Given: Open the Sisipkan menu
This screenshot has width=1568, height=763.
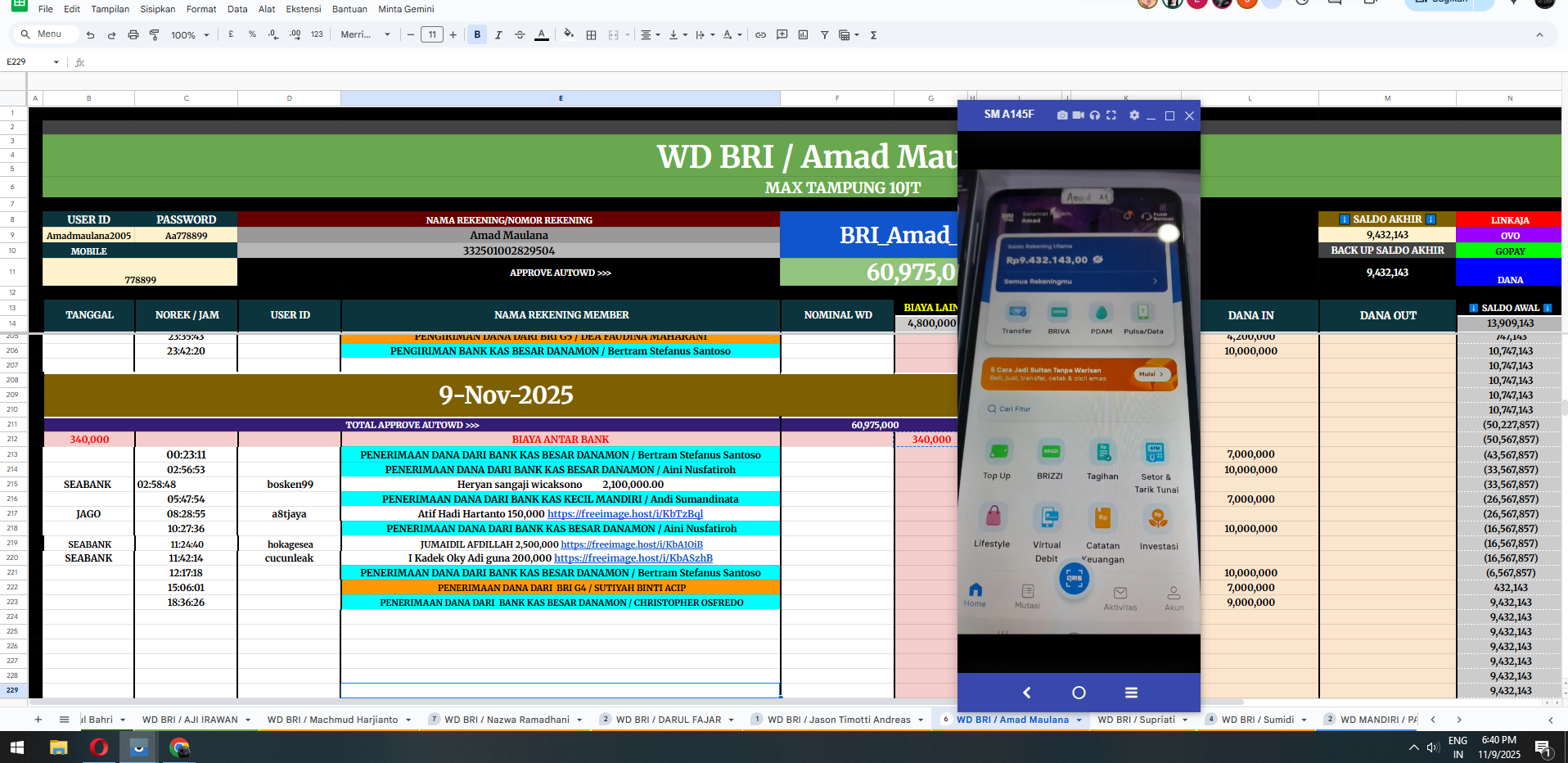Looking at the screenshot, I should coord(158,9).
